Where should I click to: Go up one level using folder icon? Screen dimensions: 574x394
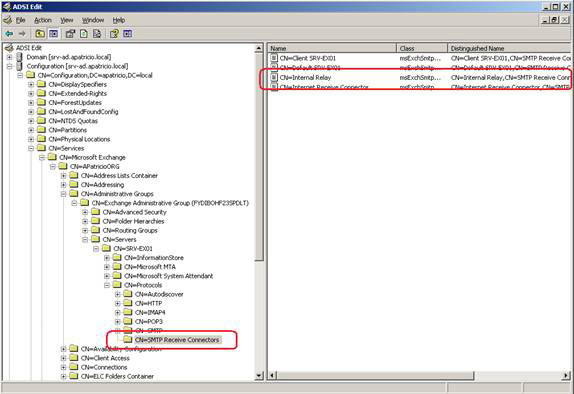40,34
